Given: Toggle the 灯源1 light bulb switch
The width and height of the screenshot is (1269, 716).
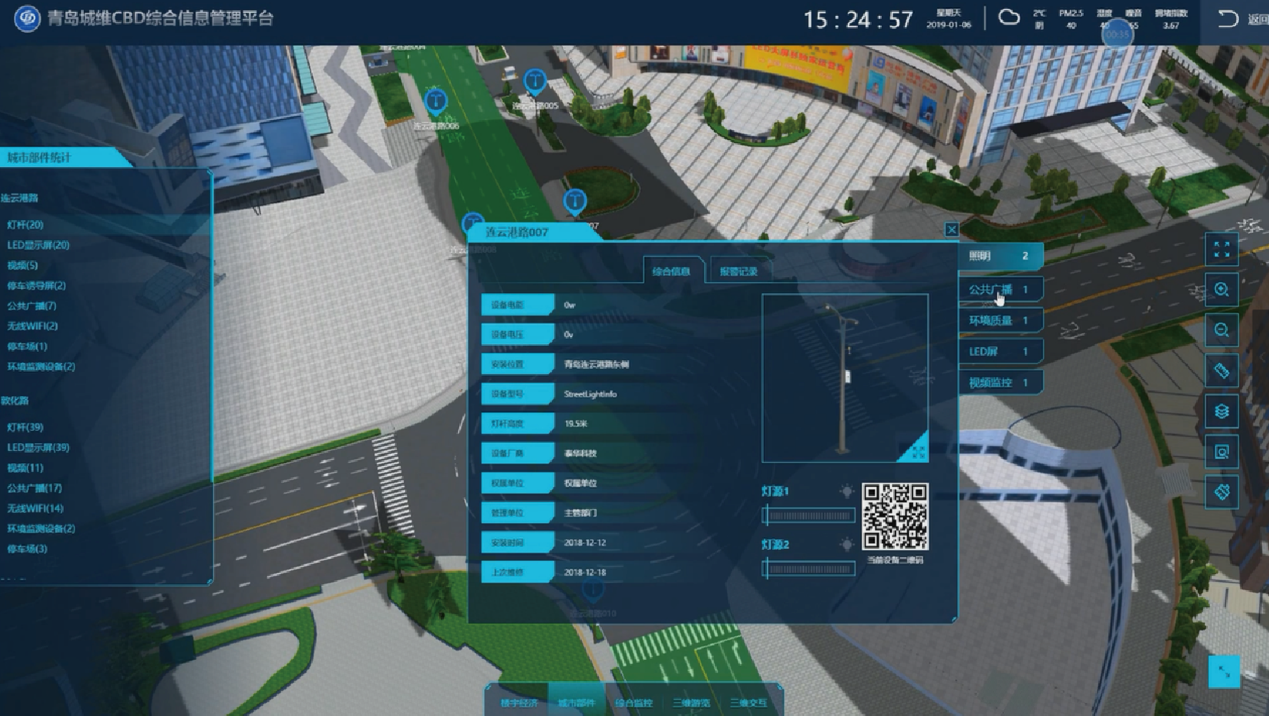Looking at the screenshot, I should 846,492.
